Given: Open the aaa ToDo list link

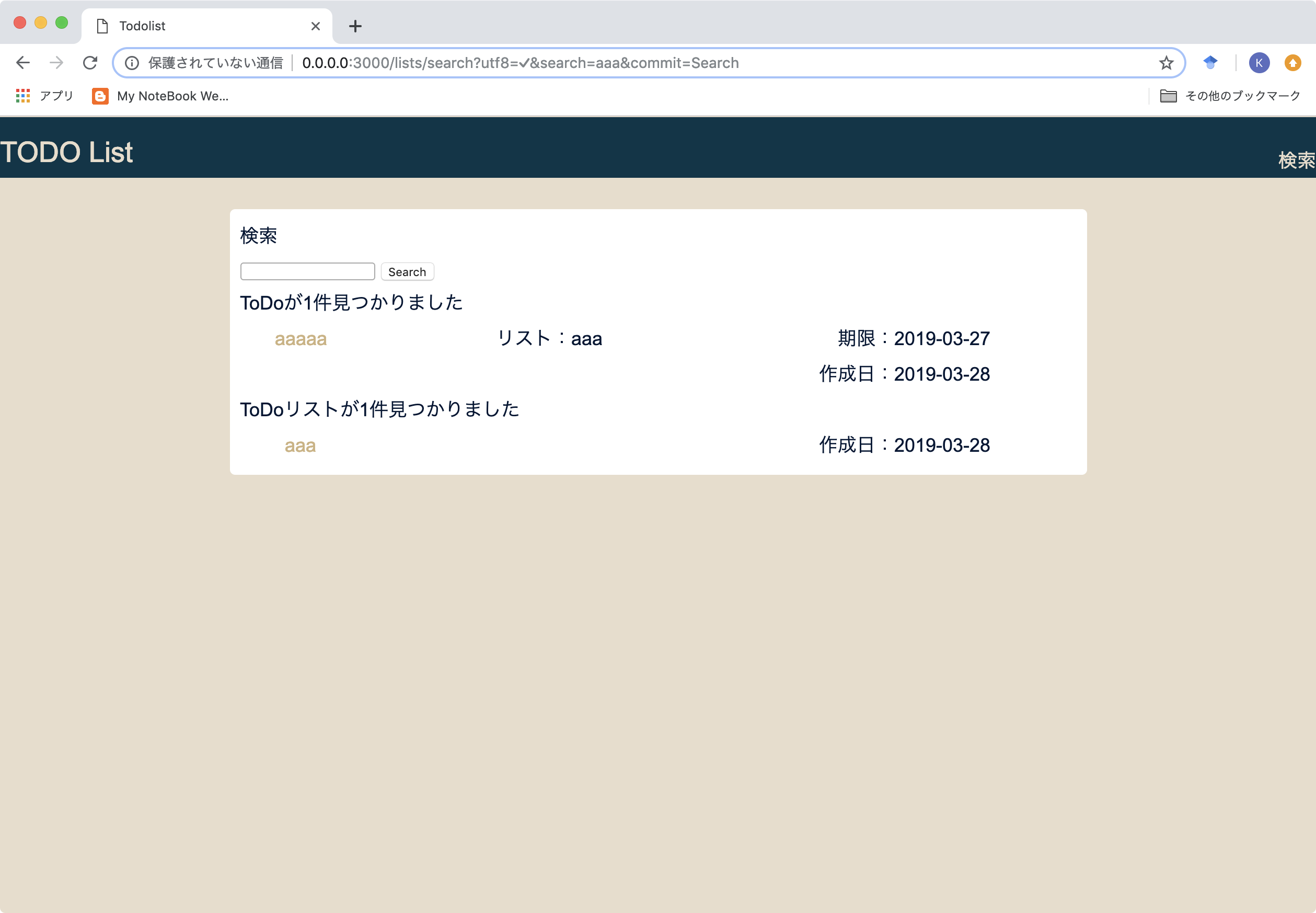Looking at the screenshot, I should pyautogui.click(x=300, y=446).
